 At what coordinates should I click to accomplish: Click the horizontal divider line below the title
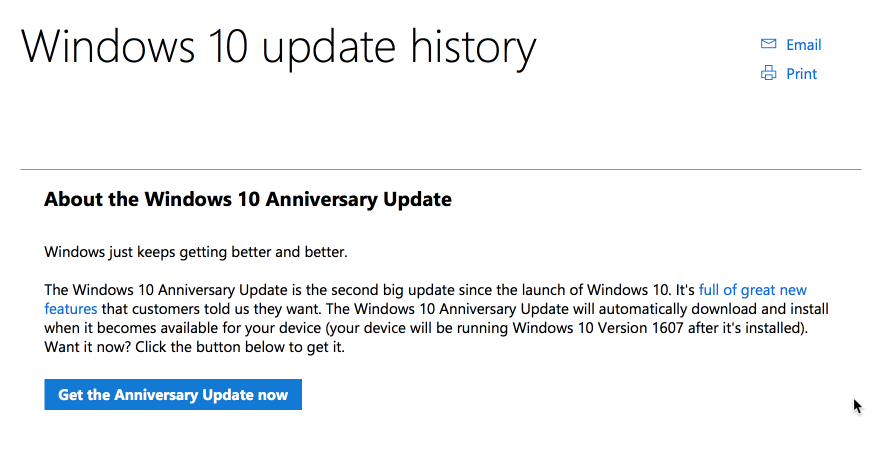click(441, 169)
